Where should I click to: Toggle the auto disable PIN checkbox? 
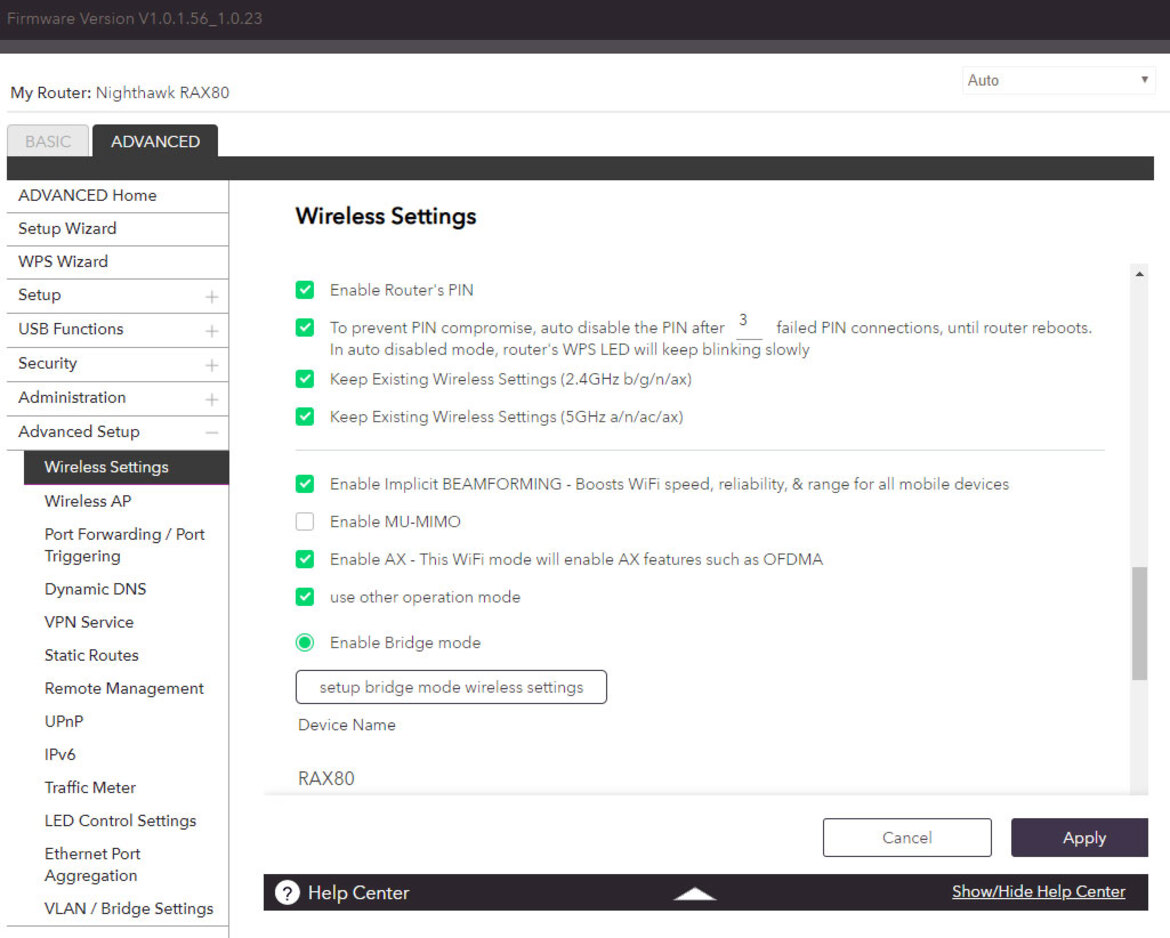(x=304, y=327)
